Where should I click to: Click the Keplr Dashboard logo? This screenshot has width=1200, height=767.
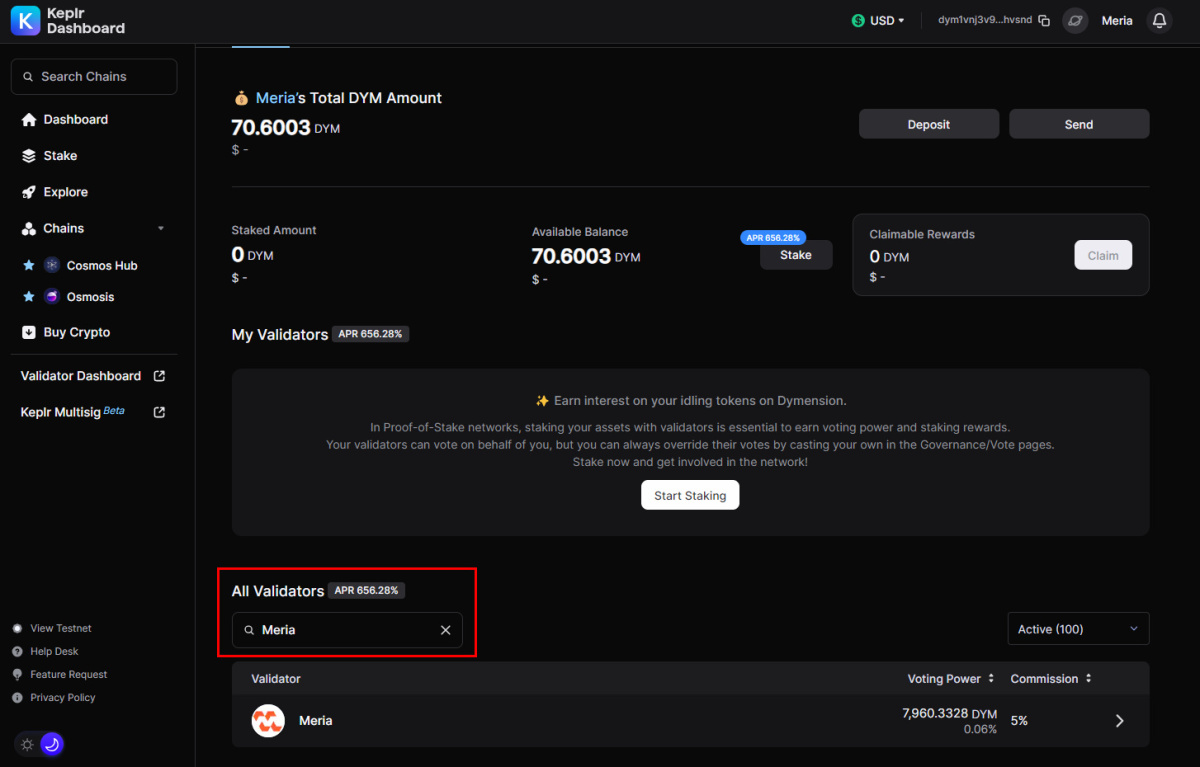coord(68,21)
